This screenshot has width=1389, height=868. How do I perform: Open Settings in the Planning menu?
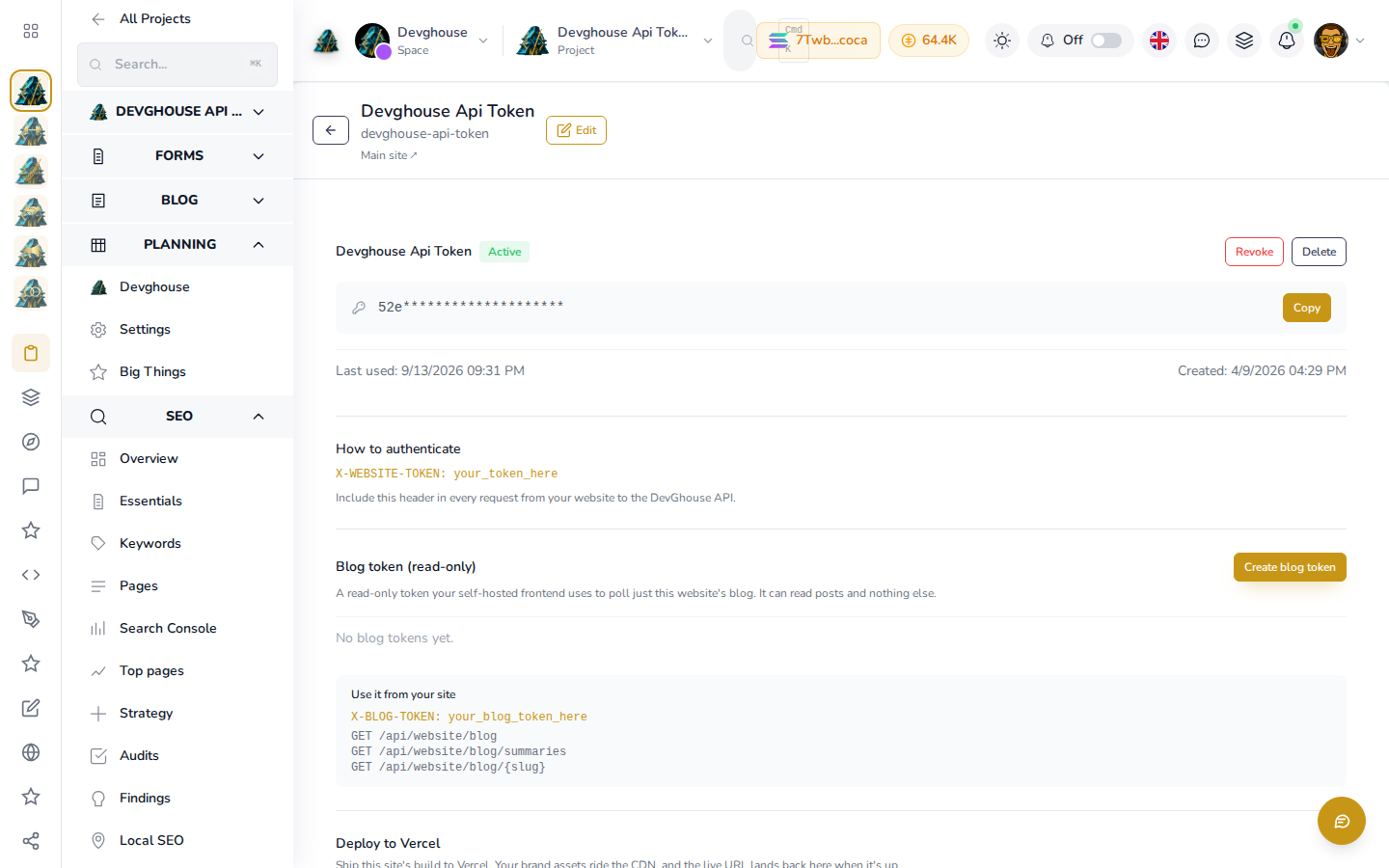[x=177, y=330]
